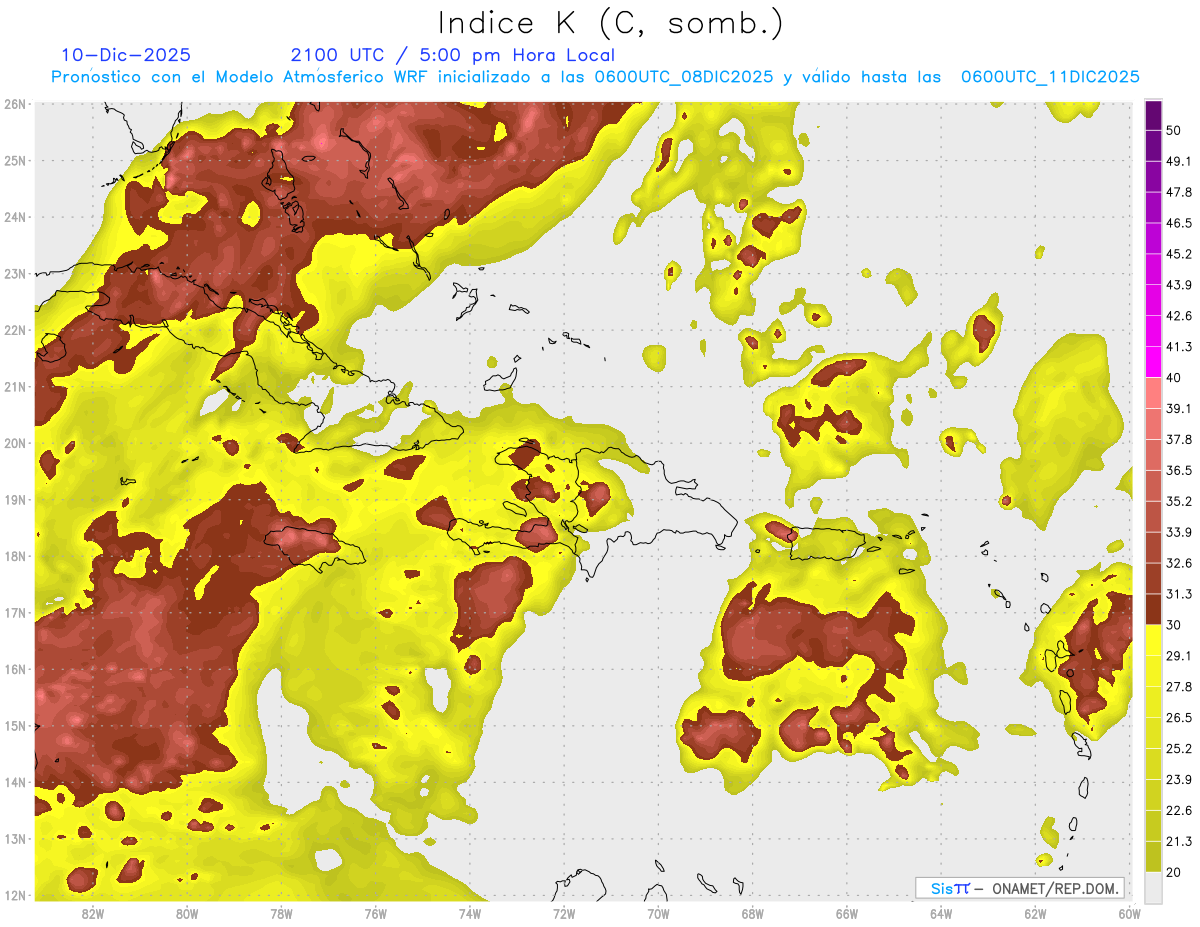Click the colorbar value "46.5"

click(1179, 223)
